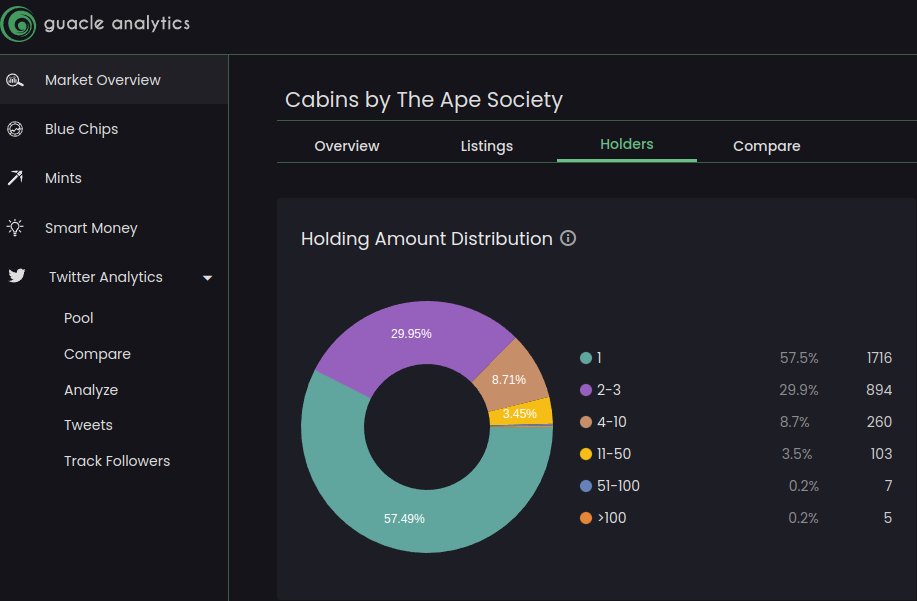Click holder count 7
Viewport: 917px width, 601px height.
[888, 486]
